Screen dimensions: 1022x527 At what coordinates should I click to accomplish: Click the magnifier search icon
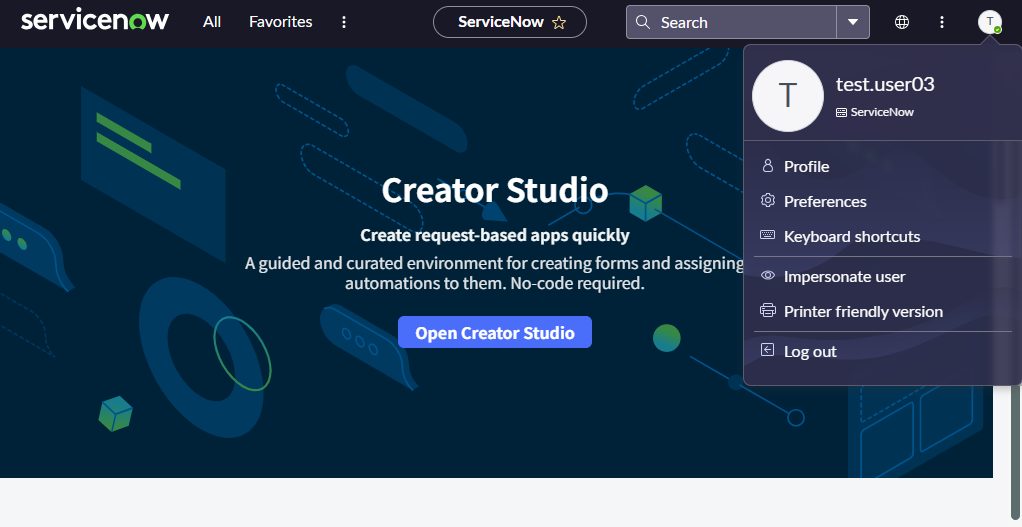click(643, 22)
